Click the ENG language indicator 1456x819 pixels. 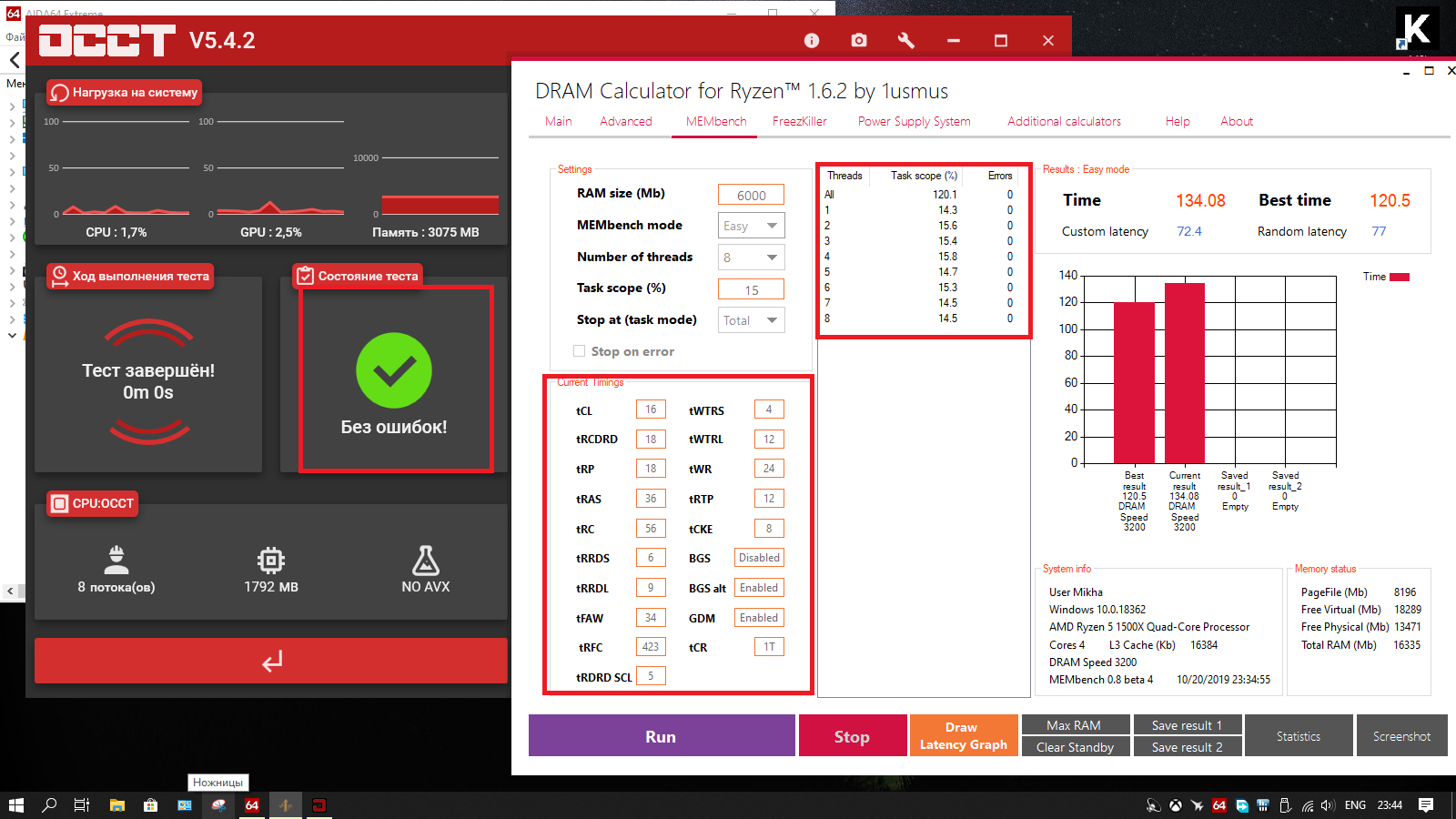tap(1355, 805)
